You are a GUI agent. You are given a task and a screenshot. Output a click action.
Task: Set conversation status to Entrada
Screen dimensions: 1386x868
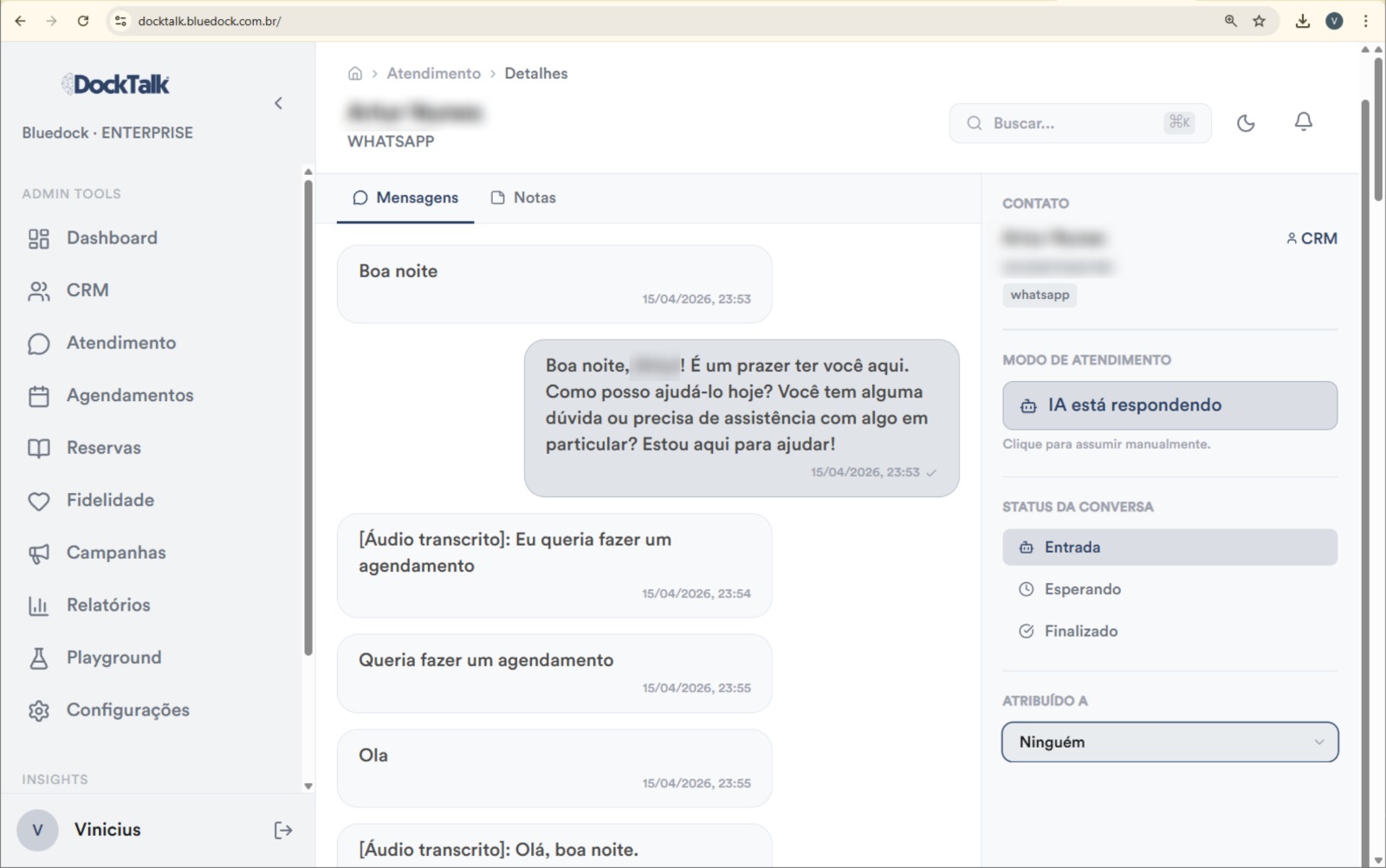tap(1169, 547)
